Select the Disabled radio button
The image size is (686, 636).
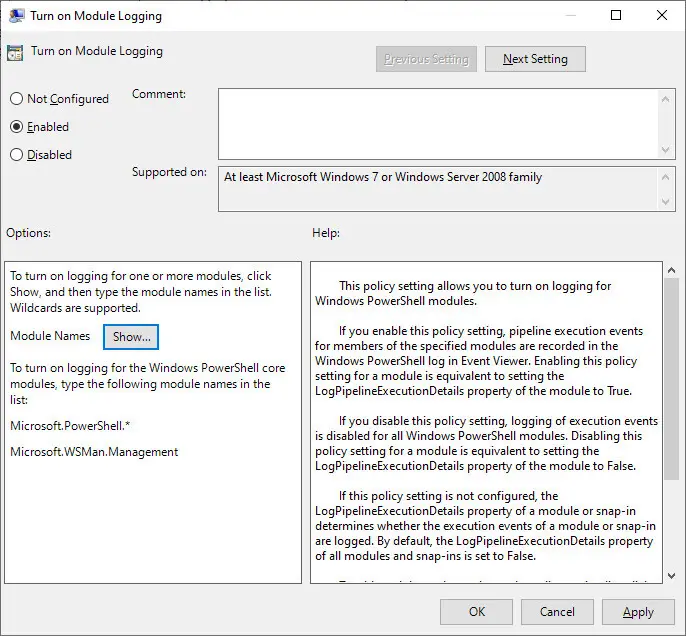16,155
